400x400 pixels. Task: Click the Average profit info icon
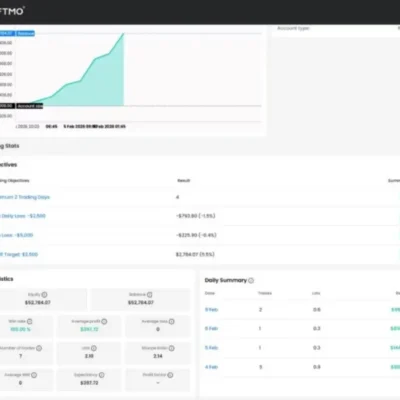click(x=104, y=321)
